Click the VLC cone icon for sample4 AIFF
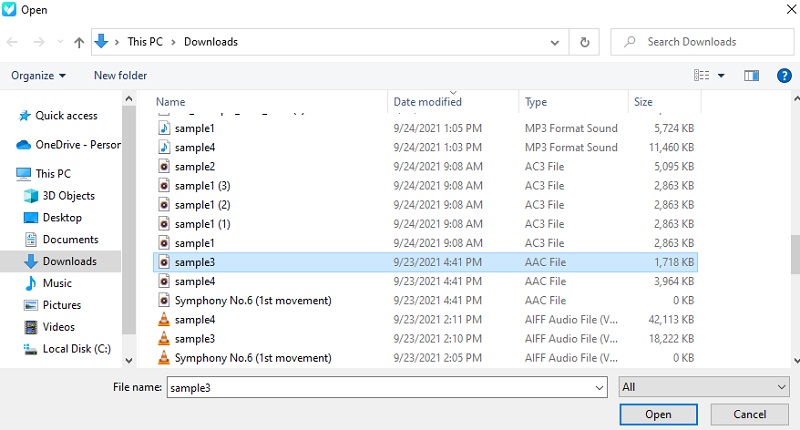This screenshot has height=430, width=800. 165,320
